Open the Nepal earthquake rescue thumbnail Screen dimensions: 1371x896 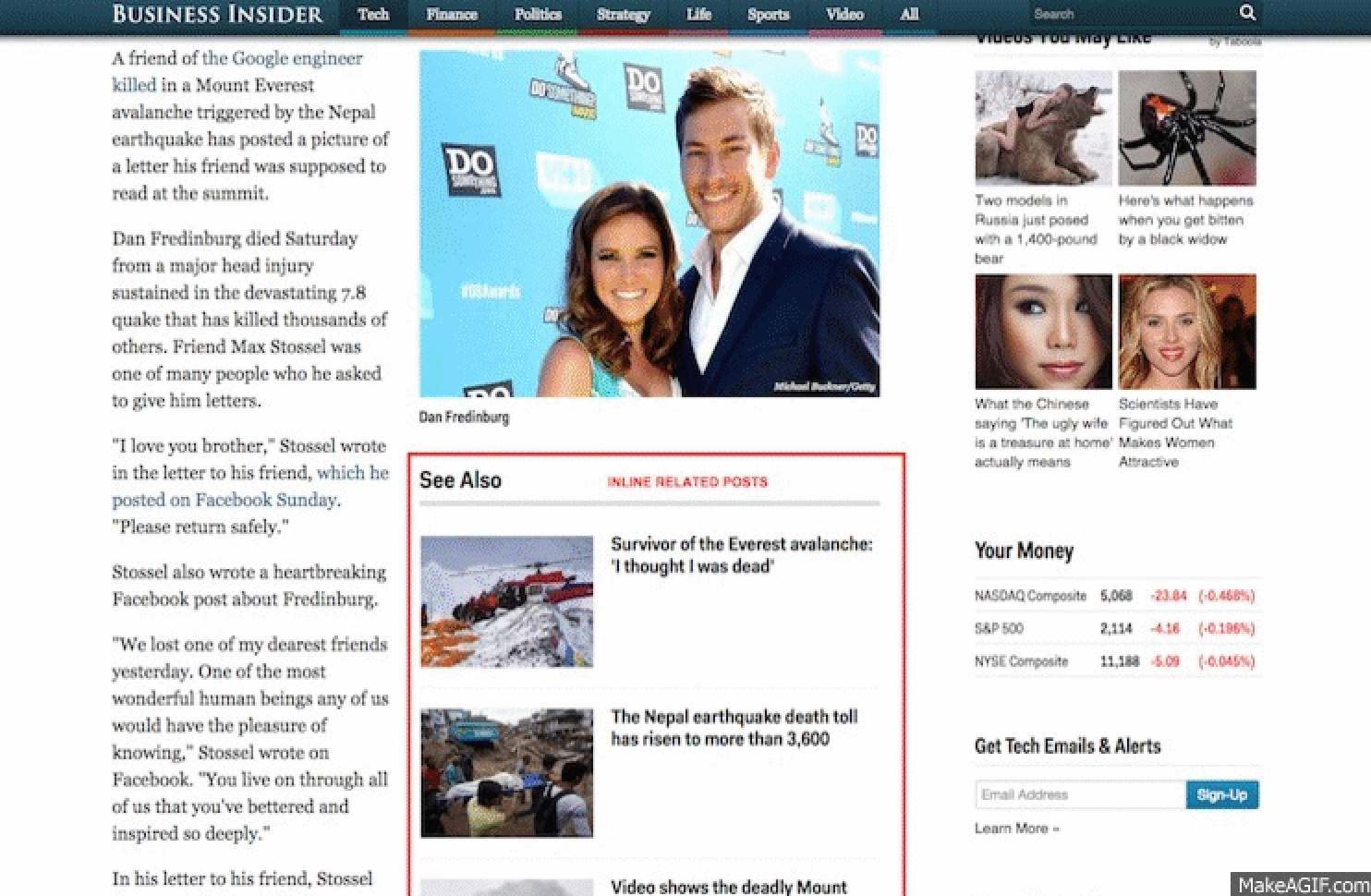506,773
